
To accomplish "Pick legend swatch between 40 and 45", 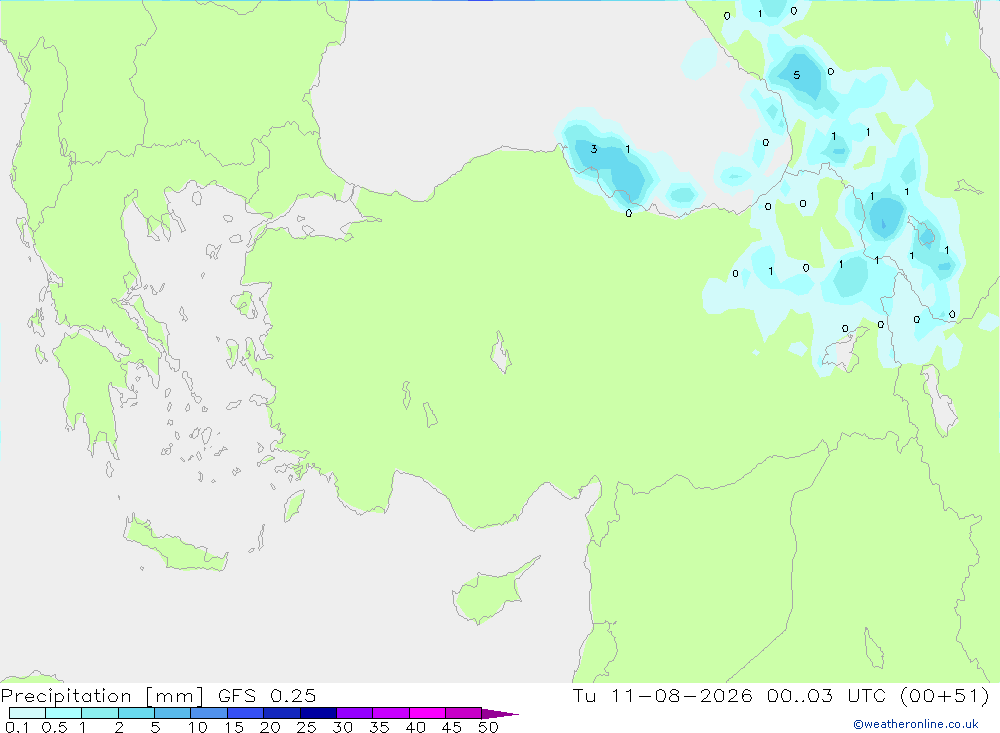I will tap(427, 713).
